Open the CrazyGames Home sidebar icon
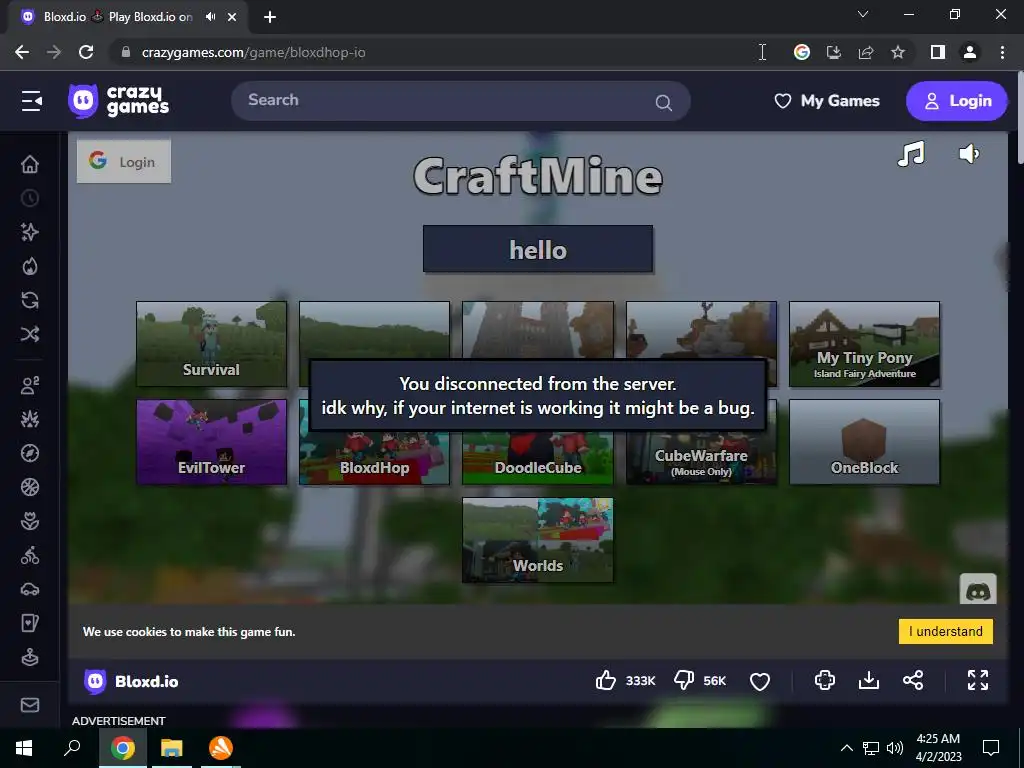1024x768 pixels. [30, 164]
